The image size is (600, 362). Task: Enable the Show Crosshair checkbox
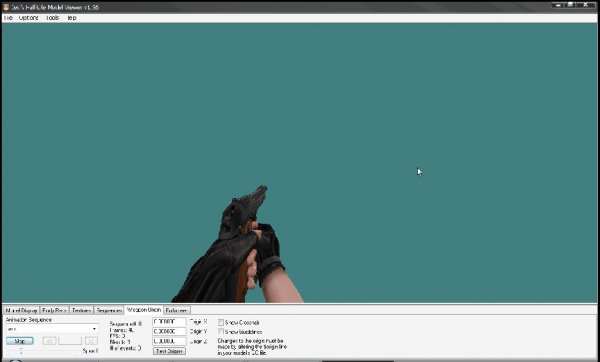click(221, 323)
